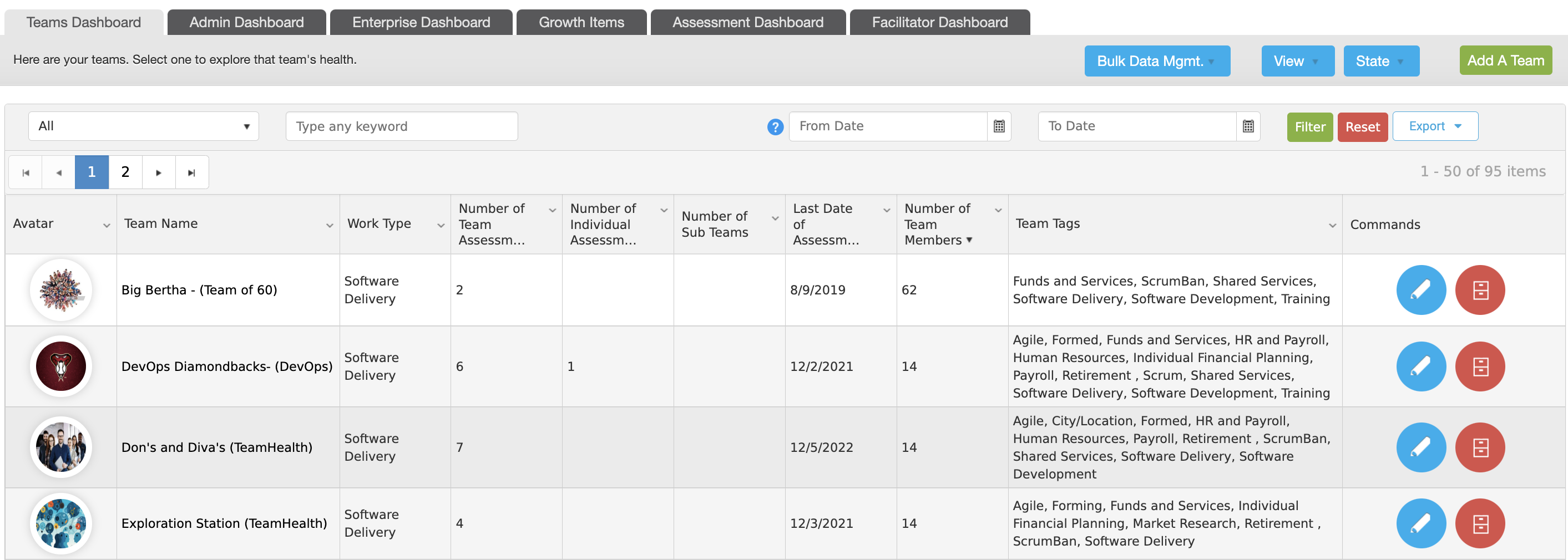Screen dimensions: 1568x560
Task: Click the blue question mark help icon
Action: click(775, 127)
